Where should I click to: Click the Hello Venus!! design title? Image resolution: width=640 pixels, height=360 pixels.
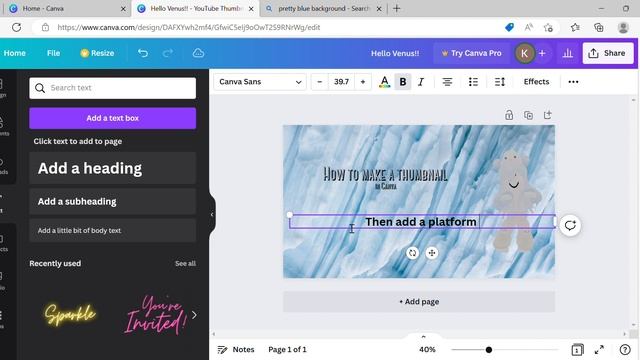pos(395,53)
